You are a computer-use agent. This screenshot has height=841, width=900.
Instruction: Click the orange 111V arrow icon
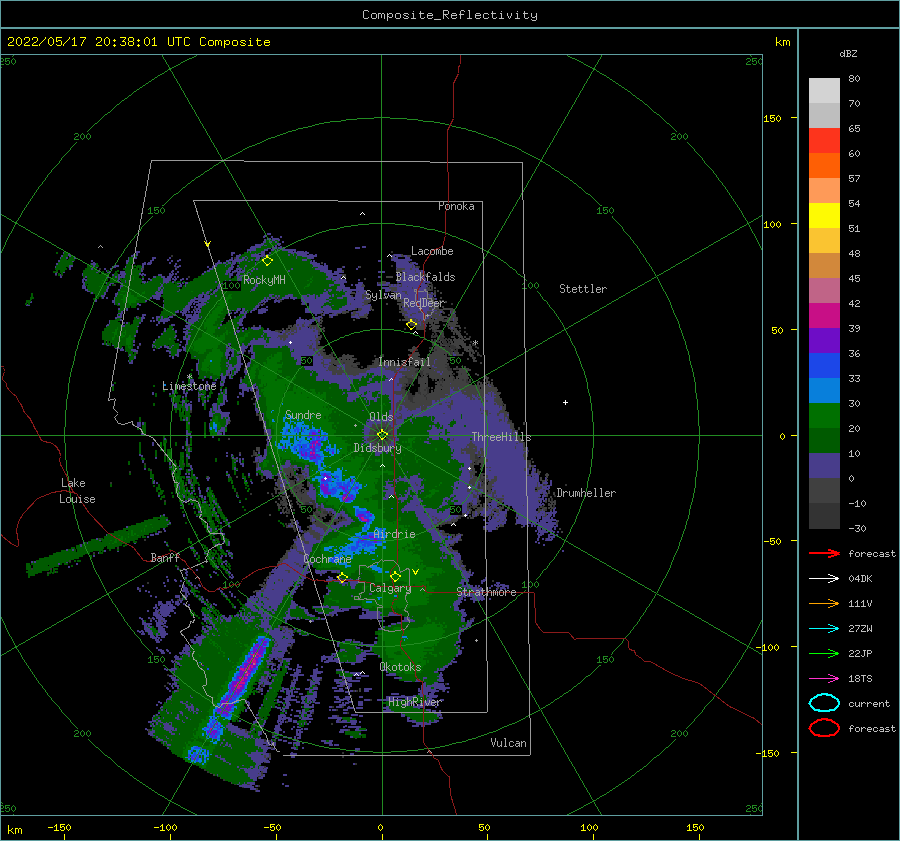click(x=824, y=603)
